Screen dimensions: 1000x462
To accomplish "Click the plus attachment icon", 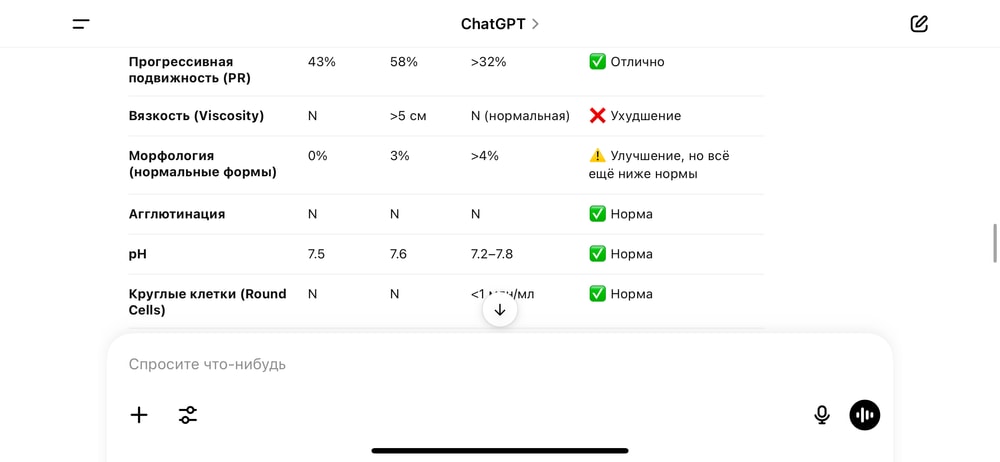I will pyautogui.click(x=139, y=415).
